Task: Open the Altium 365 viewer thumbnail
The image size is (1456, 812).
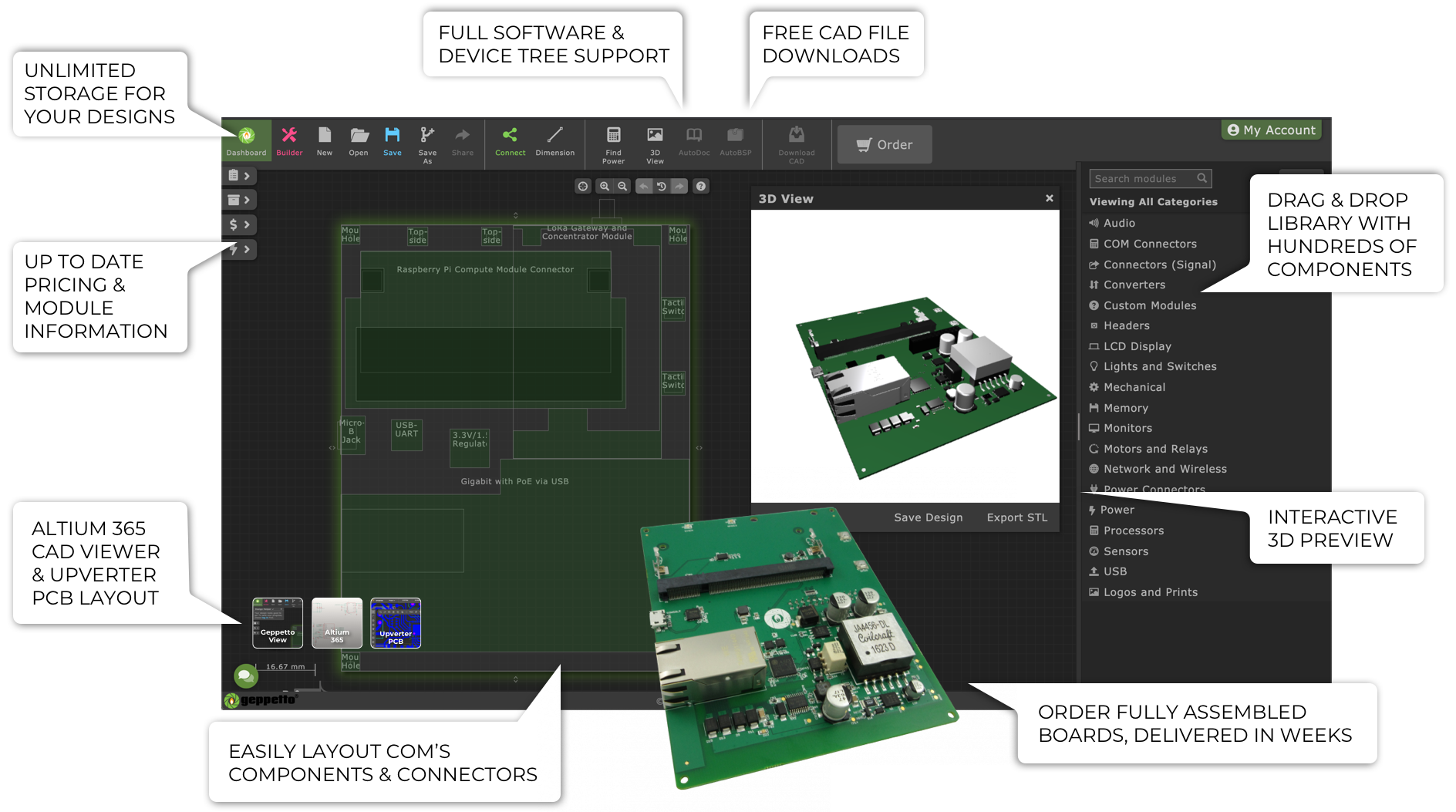Action: click(337, 623)
